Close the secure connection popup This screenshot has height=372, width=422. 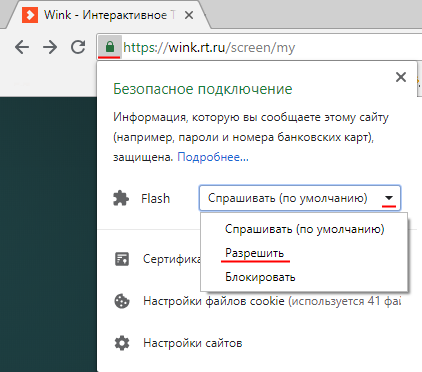pyautogui.click(x=401, y=77)
